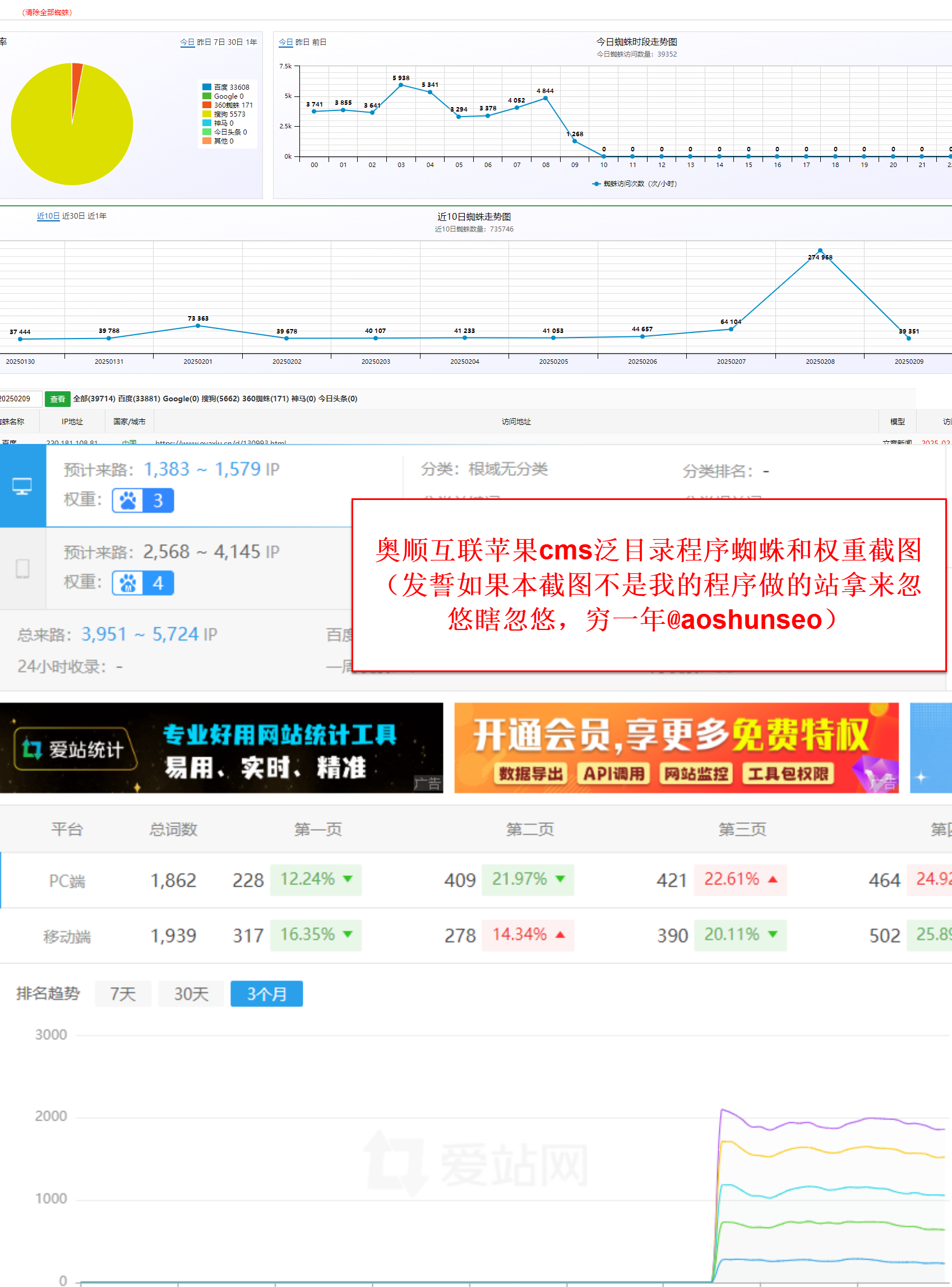Screen dimensions: 952x1287
Task: Click the mobile phone device icon
Action: [x=22, y=568]
